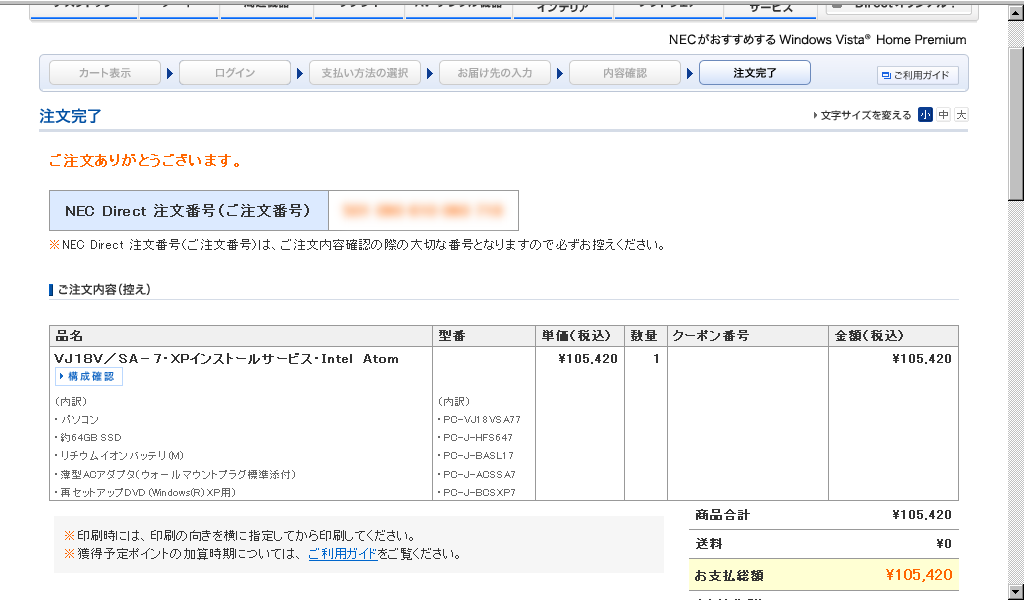Click the ご注文内容(控え) section heading
This screenshot has height=600, width=1024.
tap(104, 289)
